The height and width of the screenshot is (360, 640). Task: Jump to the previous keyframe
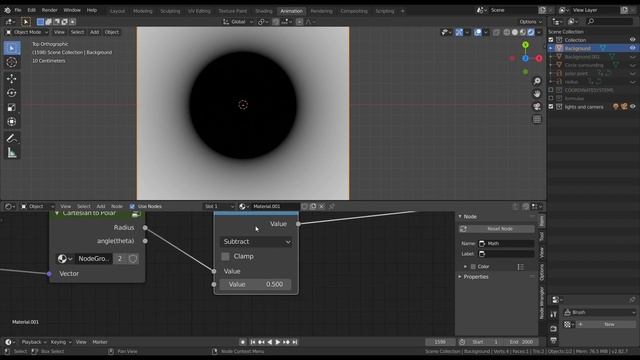(261, 342)
